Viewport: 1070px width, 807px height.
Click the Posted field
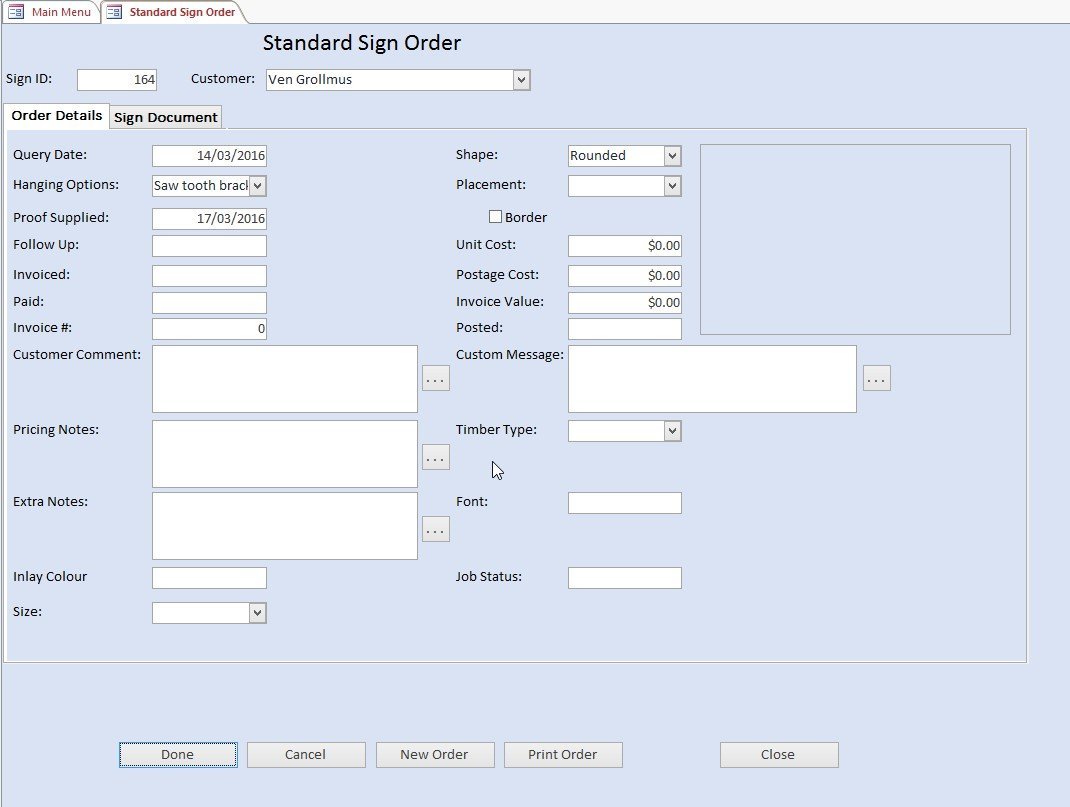(x=625, y=329)
